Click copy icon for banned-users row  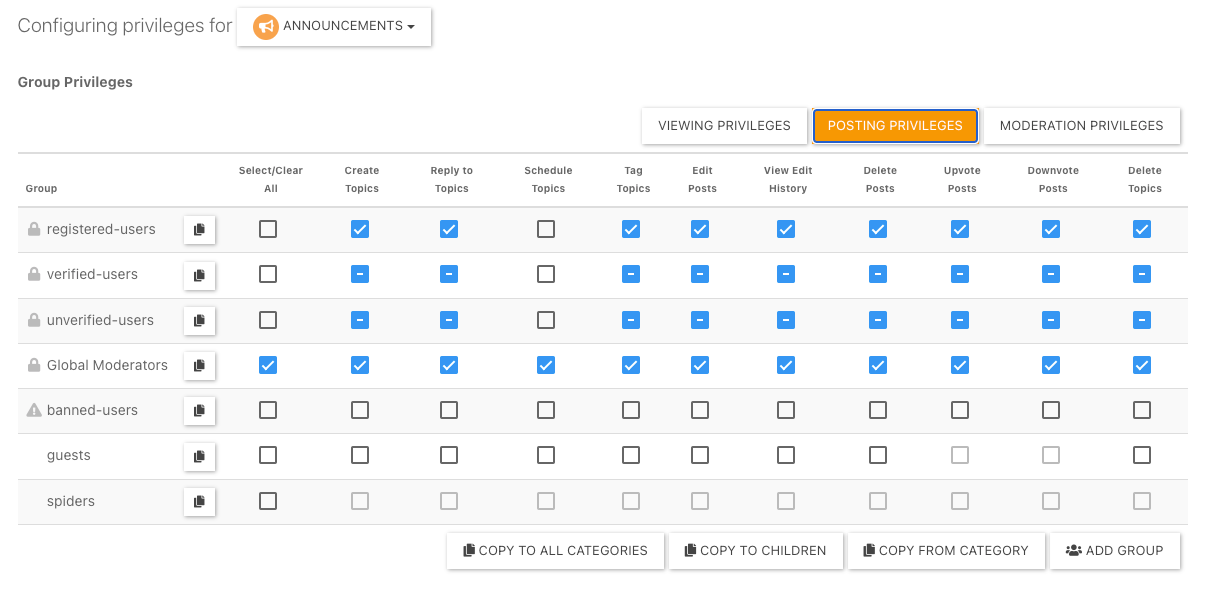[199, 411]
